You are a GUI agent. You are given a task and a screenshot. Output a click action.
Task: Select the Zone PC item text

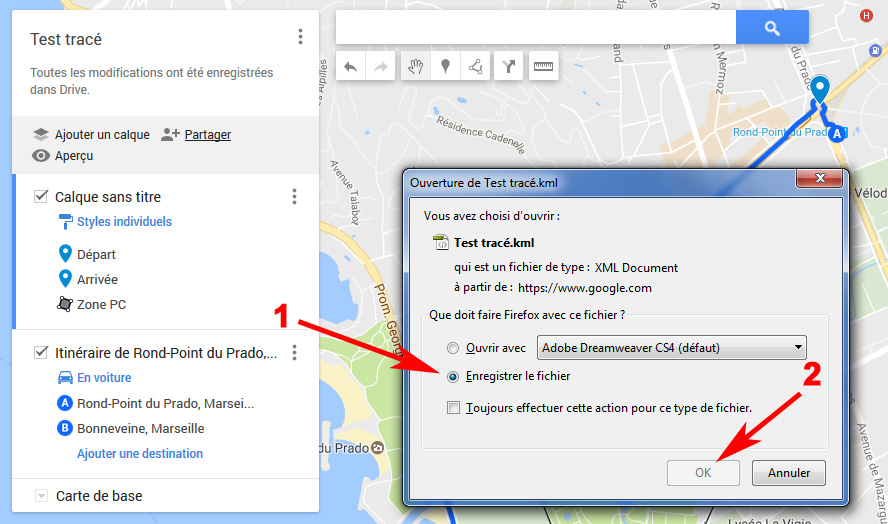[101, 305]
